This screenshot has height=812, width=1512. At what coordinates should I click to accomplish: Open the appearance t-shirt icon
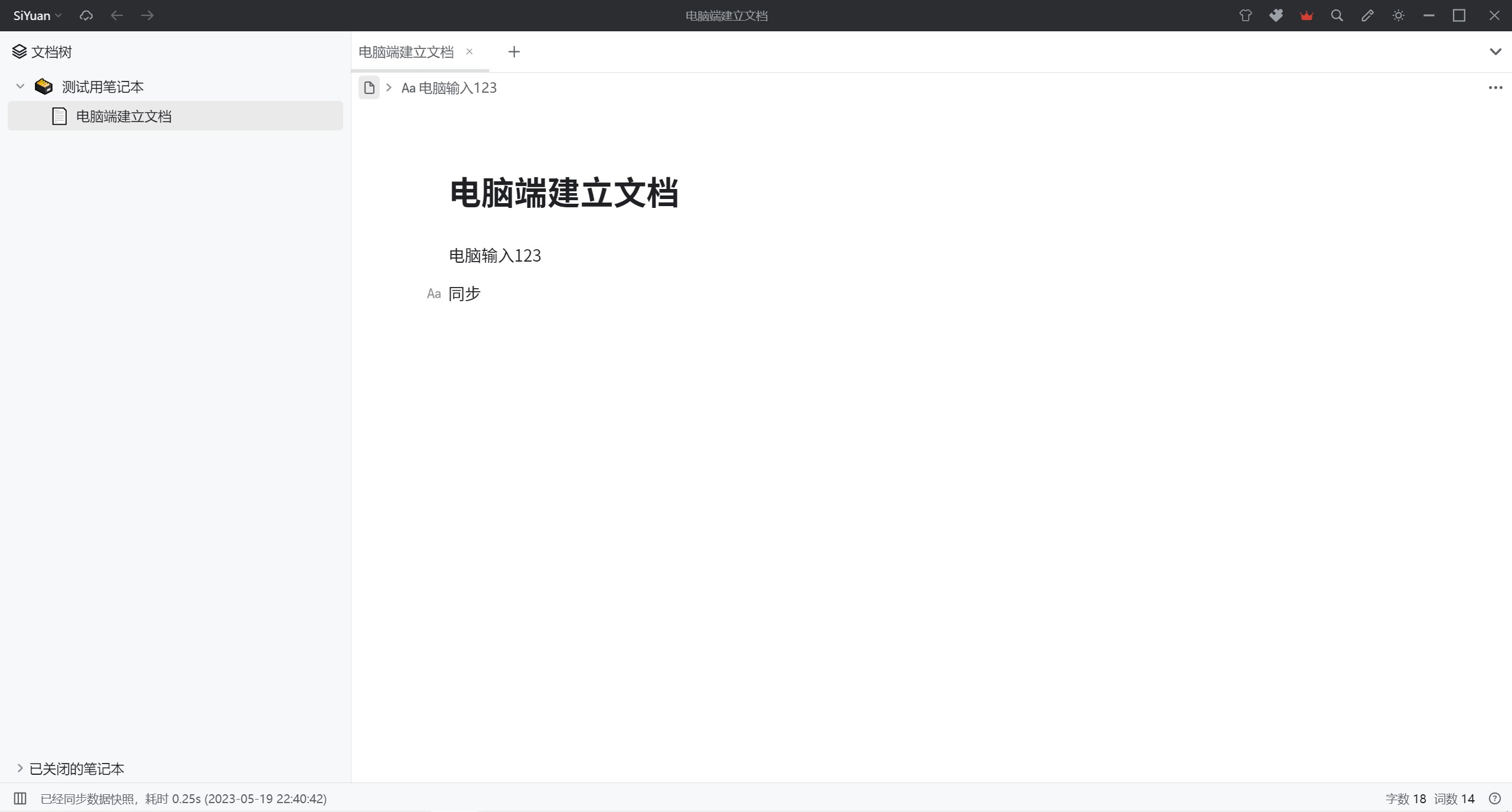[x=1246, y=16]
